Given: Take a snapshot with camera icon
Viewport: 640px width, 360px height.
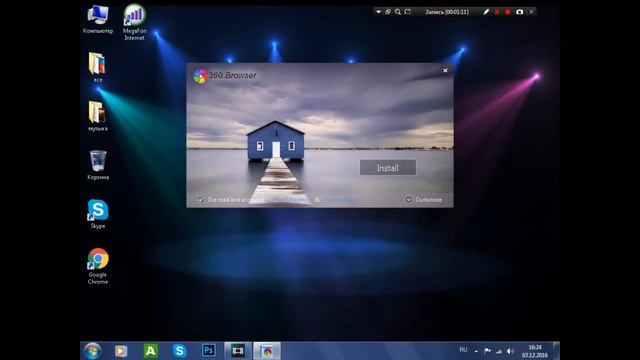Looking at the screenshot, I should pyautogui.click(x=519, y=12).
